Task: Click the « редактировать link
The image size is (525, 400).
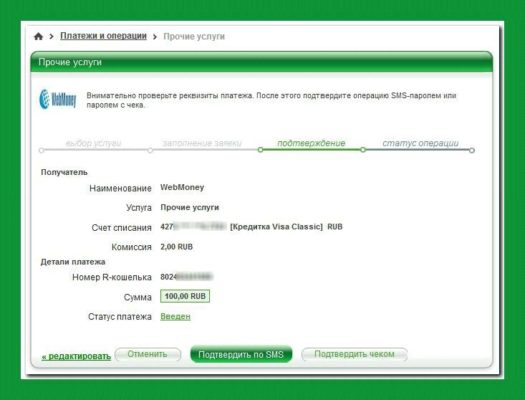Action: pos(76,356)
